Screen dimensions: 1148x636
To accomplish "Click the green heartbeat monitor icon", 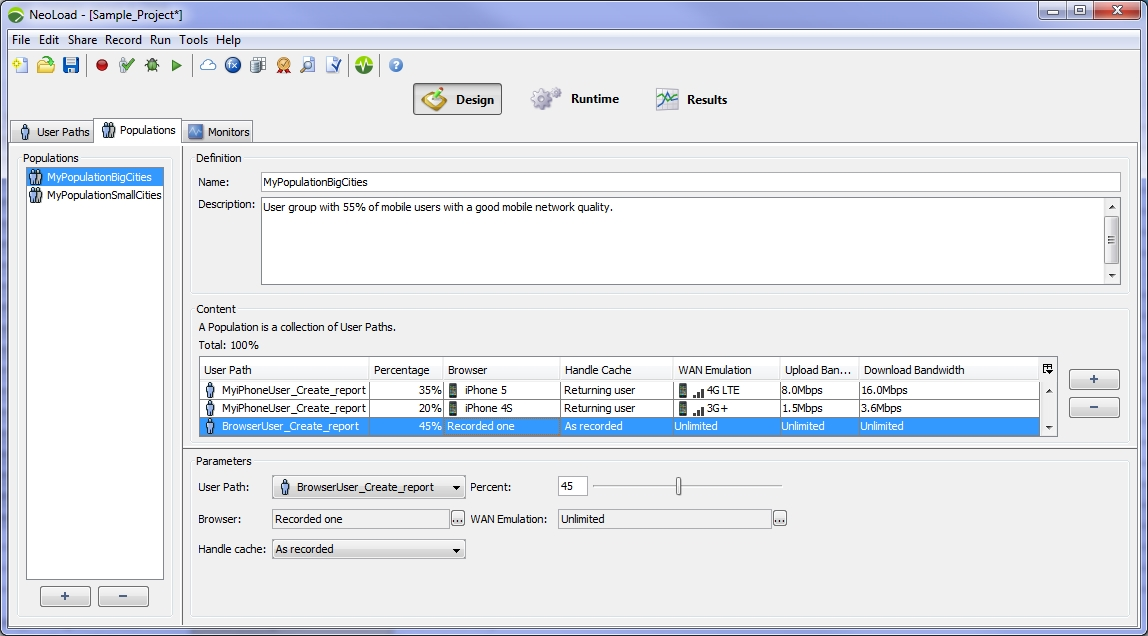I will coord(364,65).
